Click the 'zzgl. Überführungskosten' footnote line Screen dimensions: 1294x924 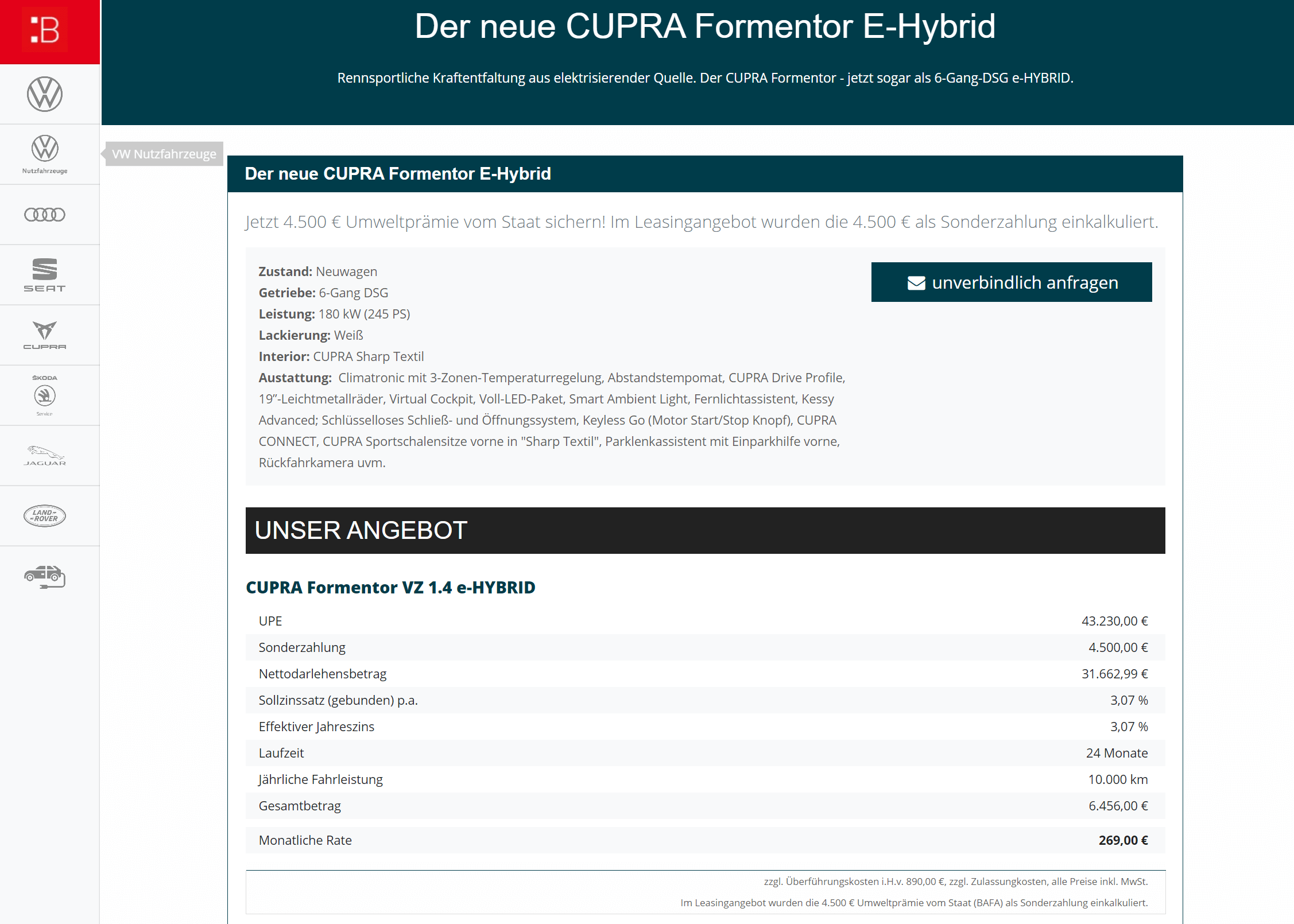tap(955, 882)
